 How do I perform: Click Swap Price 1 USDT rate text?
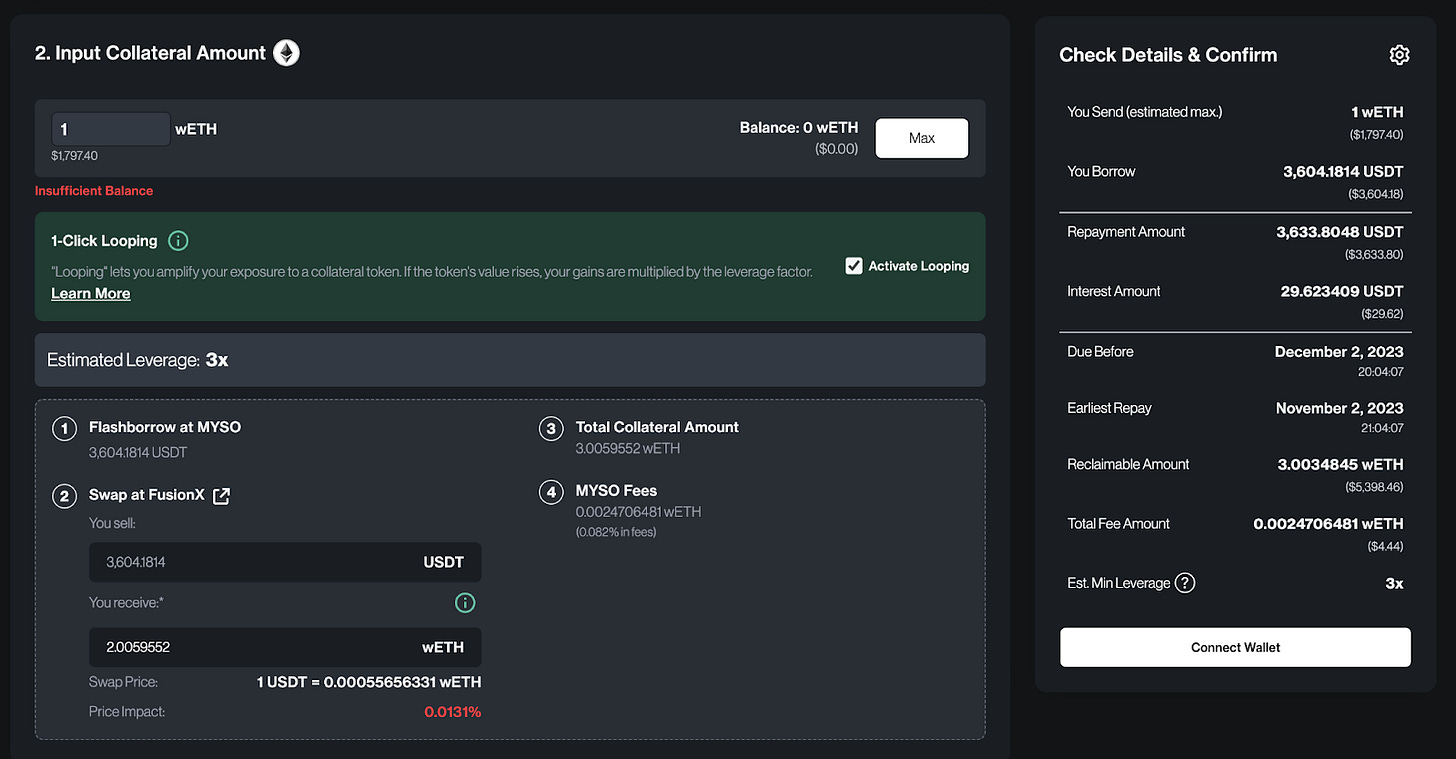(369, 682)
